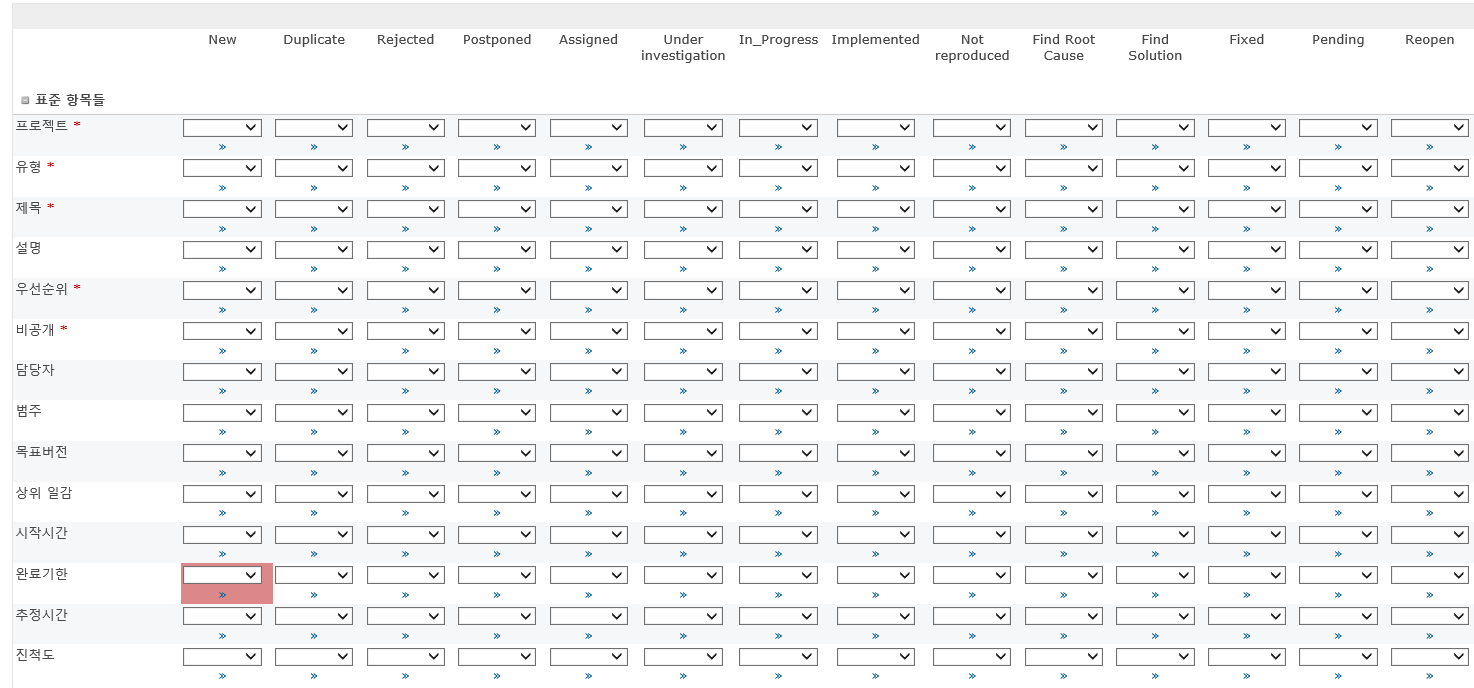Open the 프로젝트 dropdown in Duplicate column
Screen dimensions: 1474x688
[x=314, y=128]
